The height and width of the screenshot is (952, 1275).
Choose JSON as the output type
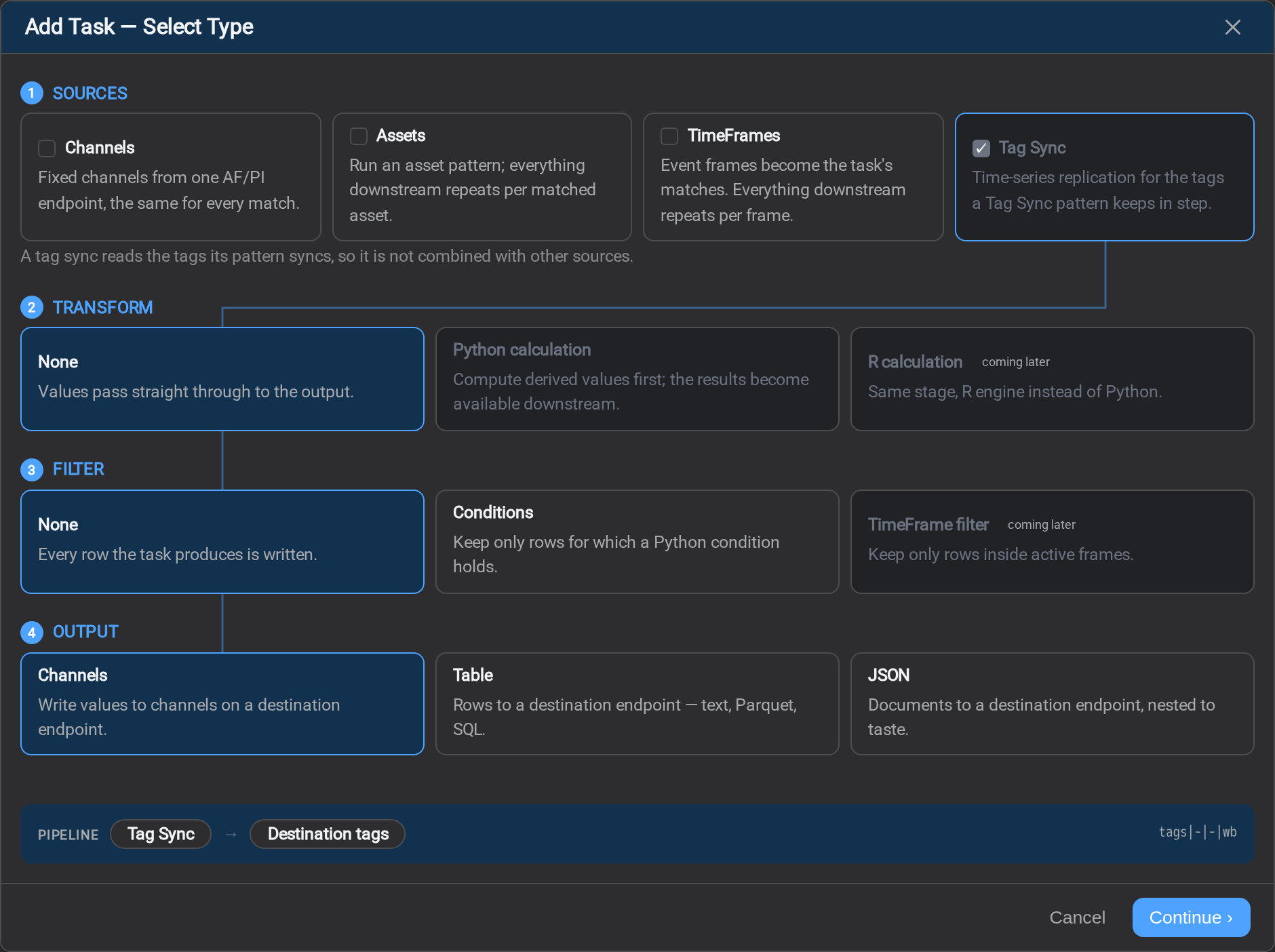tap(1053, 704)
